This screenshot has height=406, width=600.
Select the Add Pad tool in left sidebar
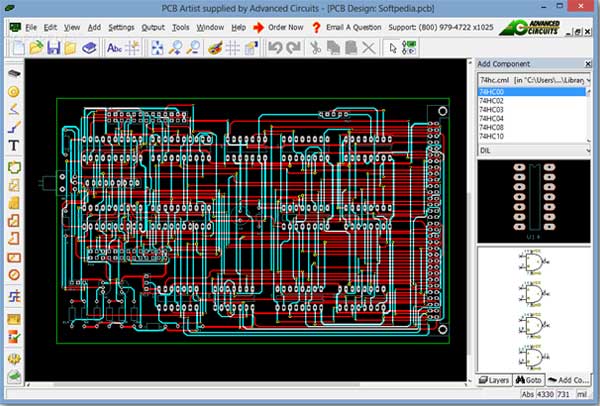click(x=15, y=92)
